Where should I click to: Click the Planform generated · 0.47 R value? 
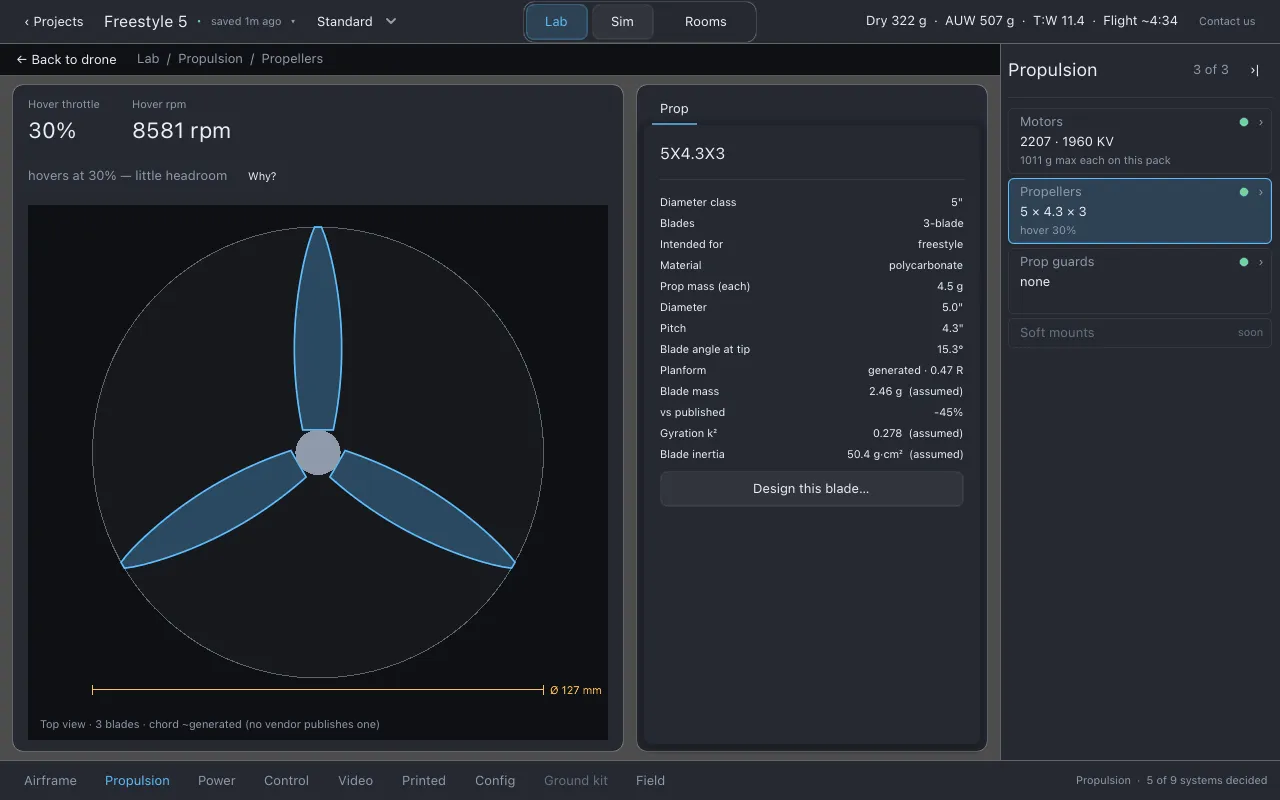tap(915, 370)
